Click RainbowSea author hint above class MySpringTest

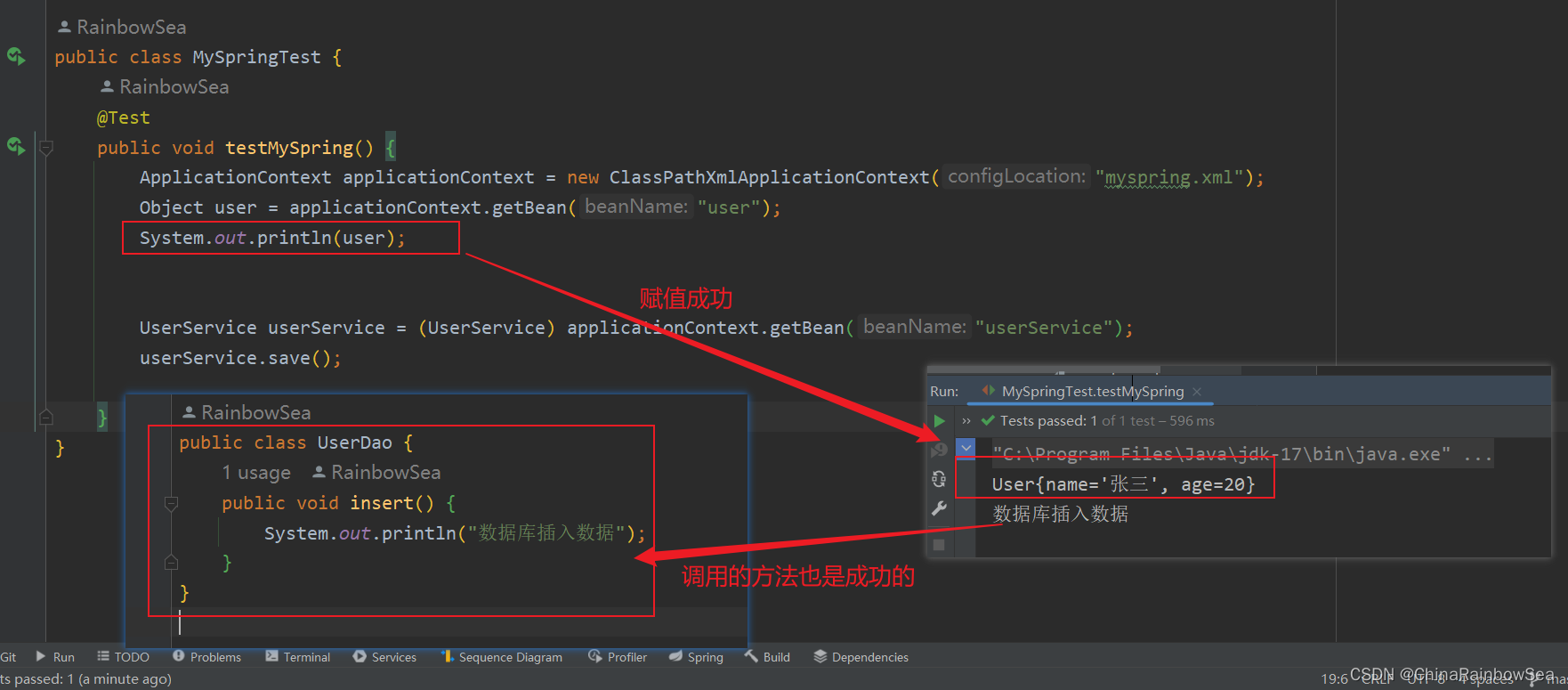122,28
